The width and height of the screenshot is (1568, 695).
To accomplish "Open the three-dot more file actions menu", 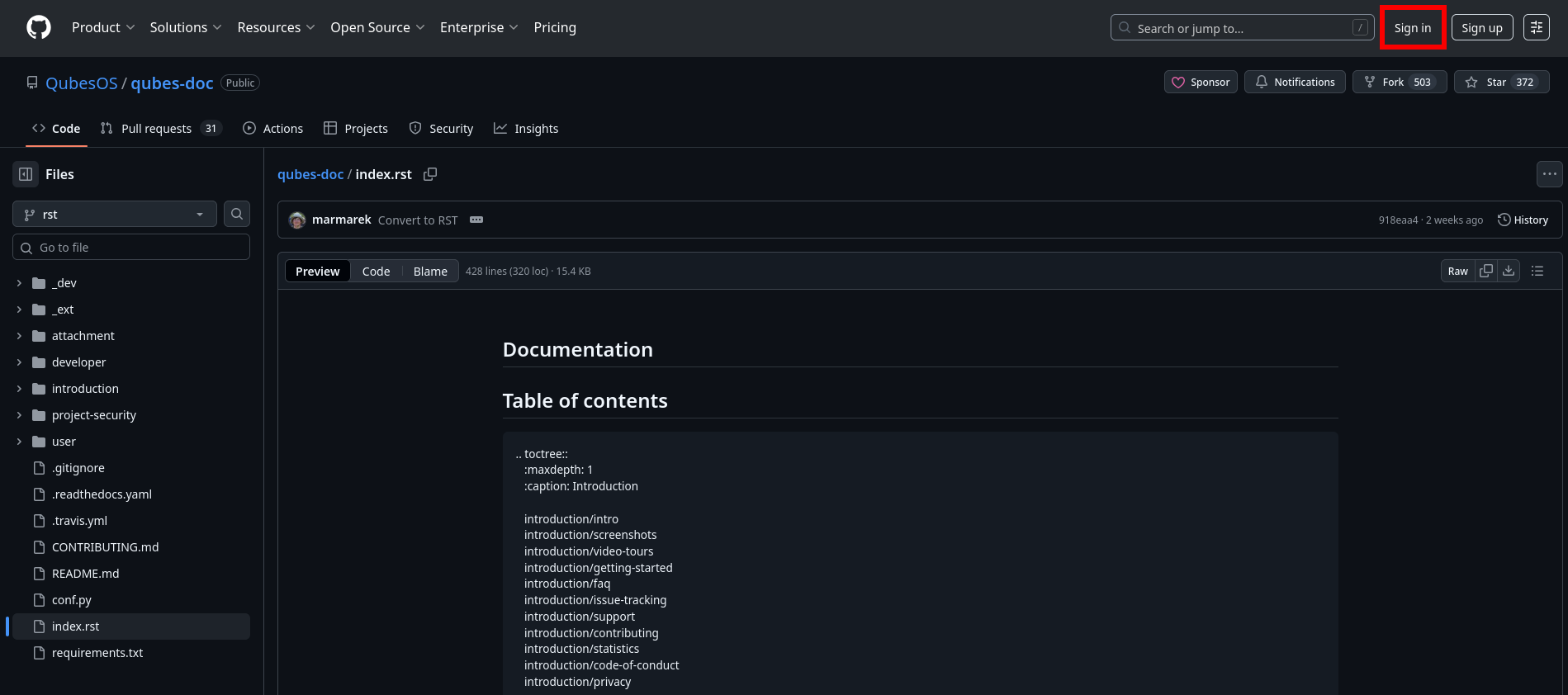I will click(1549, 174).
